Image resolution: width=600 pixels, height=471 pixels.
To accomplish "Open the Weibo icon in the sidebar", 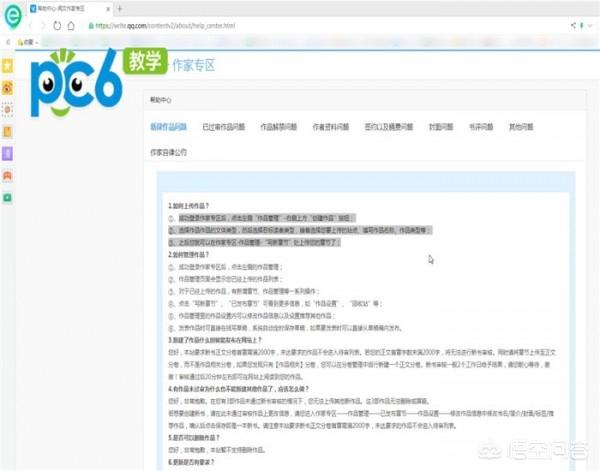I will tap(8, 87).
